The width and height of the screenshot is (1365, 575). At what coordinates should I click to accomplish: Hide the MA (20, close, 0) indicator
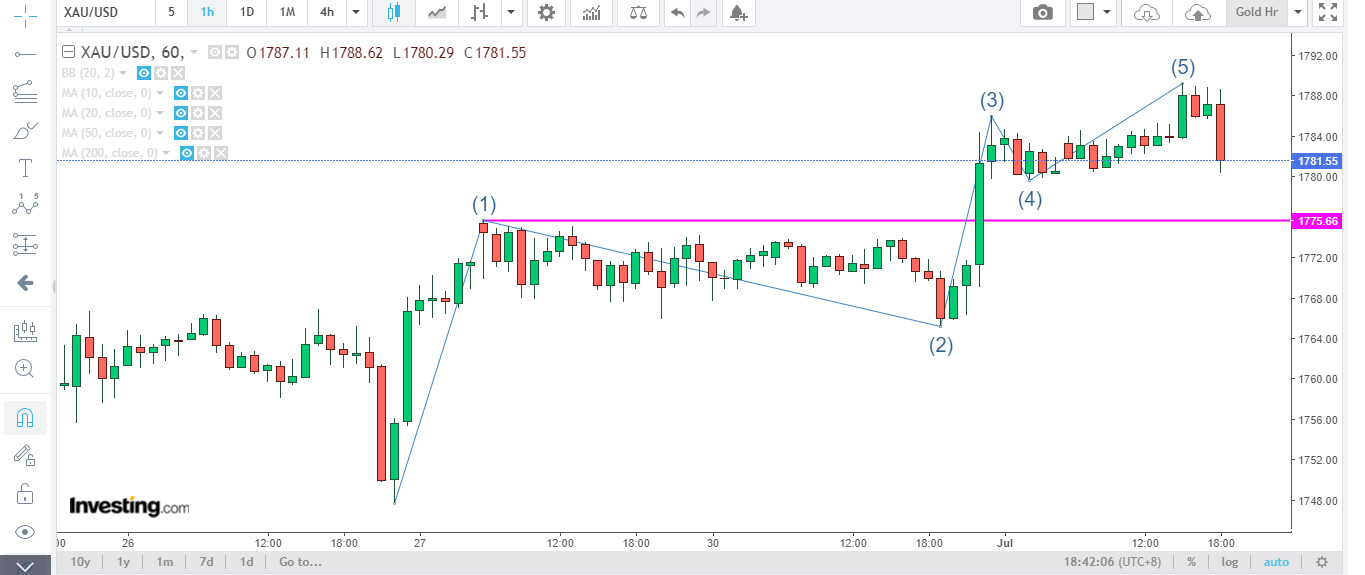point(181,113)
